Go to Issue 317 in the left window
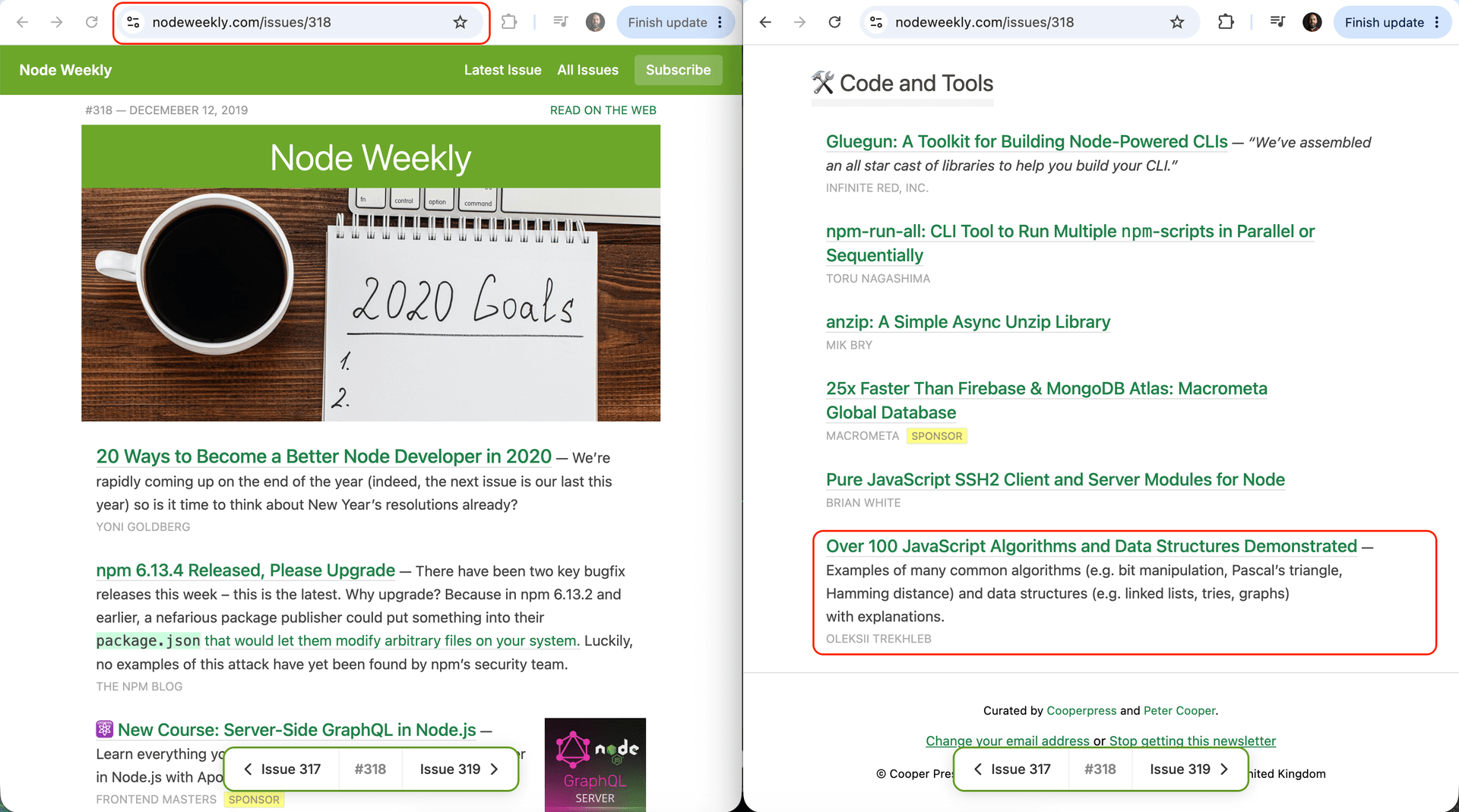Viewport: 1459px width, 812px height. [x=283, y=769]
